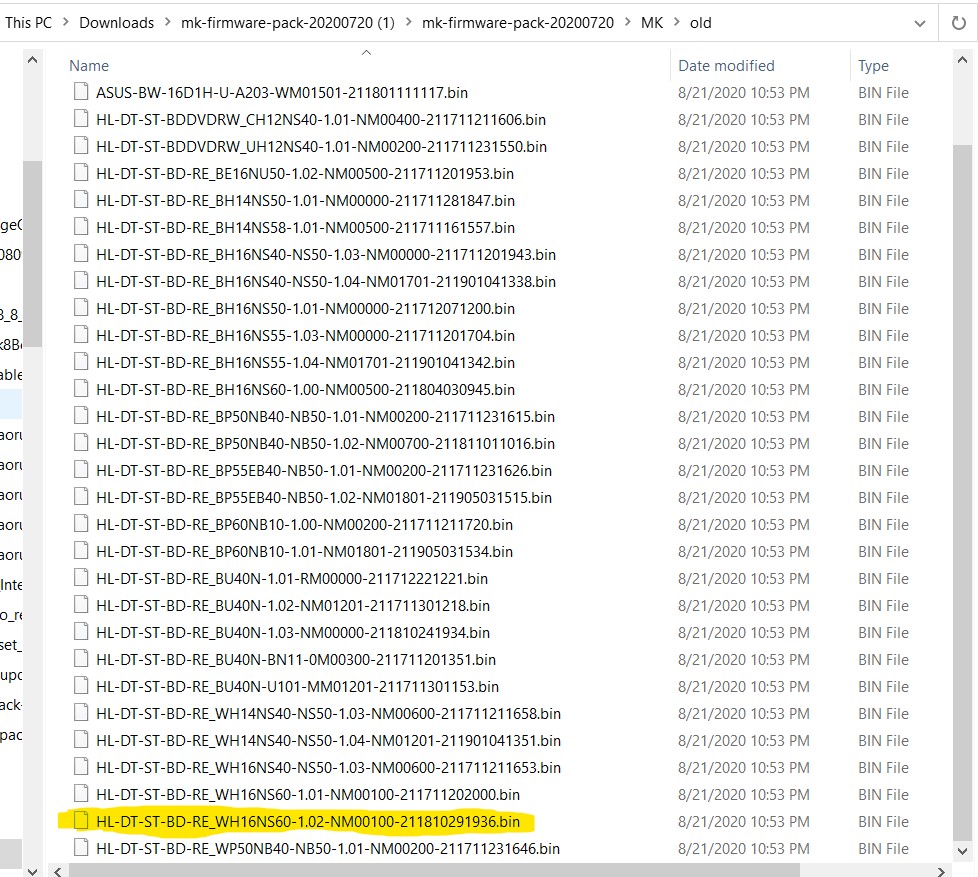
Task: Select BH16NS55-1.04-NM01701 file
Action: pos(306,362)
